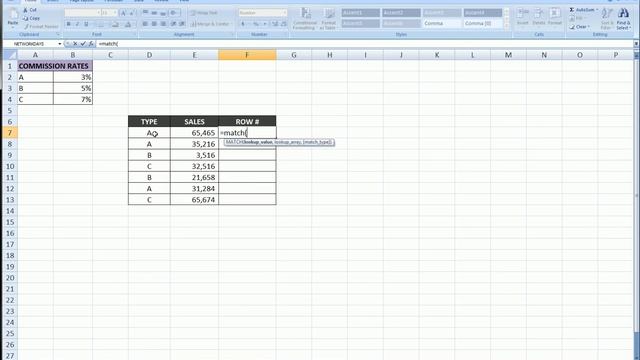Toggle Wrap Text

pos(204,13)
